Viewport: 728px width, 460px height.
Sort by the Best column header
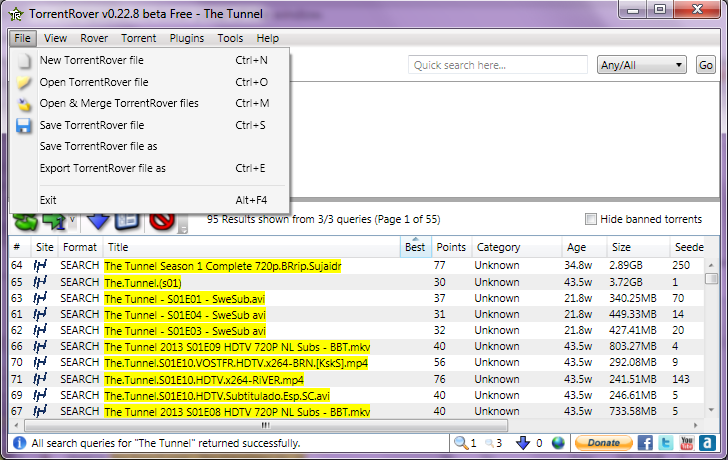tap(416, 247)
